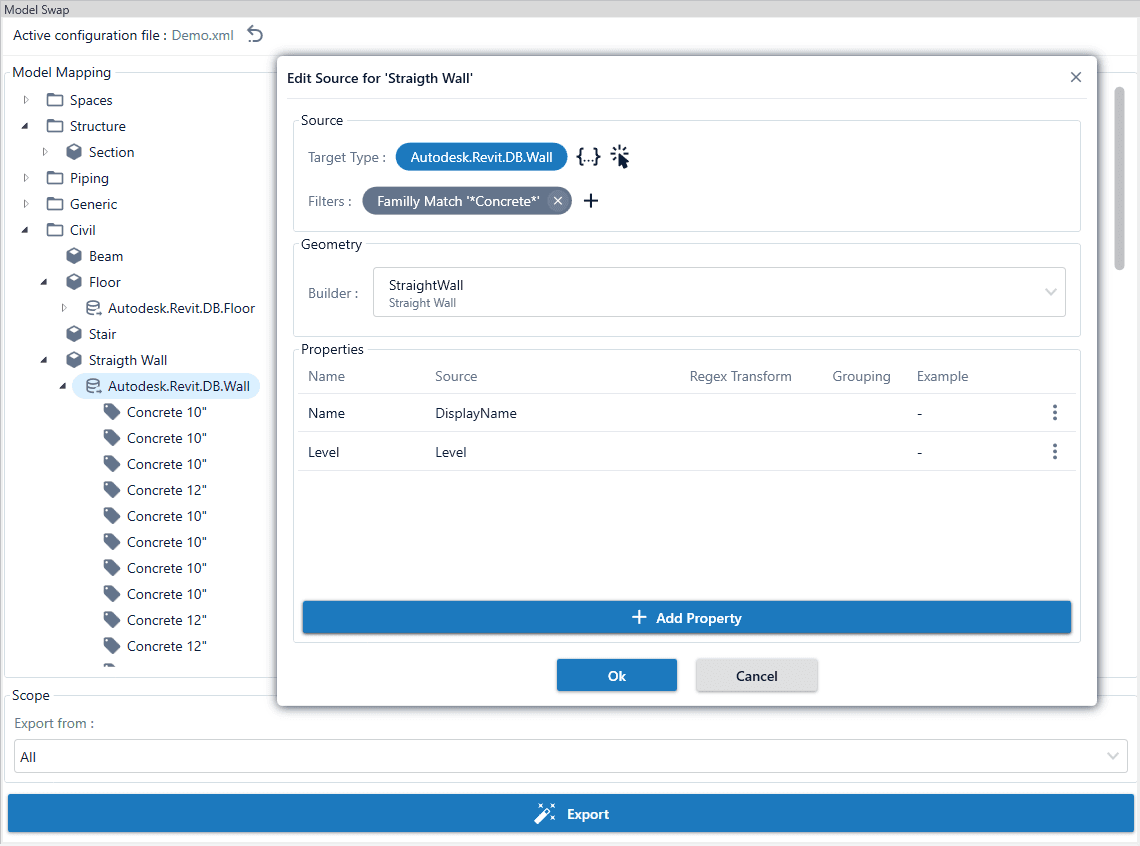
Task: Select the Section tag icon under Structure
Action: coord(75,151)
